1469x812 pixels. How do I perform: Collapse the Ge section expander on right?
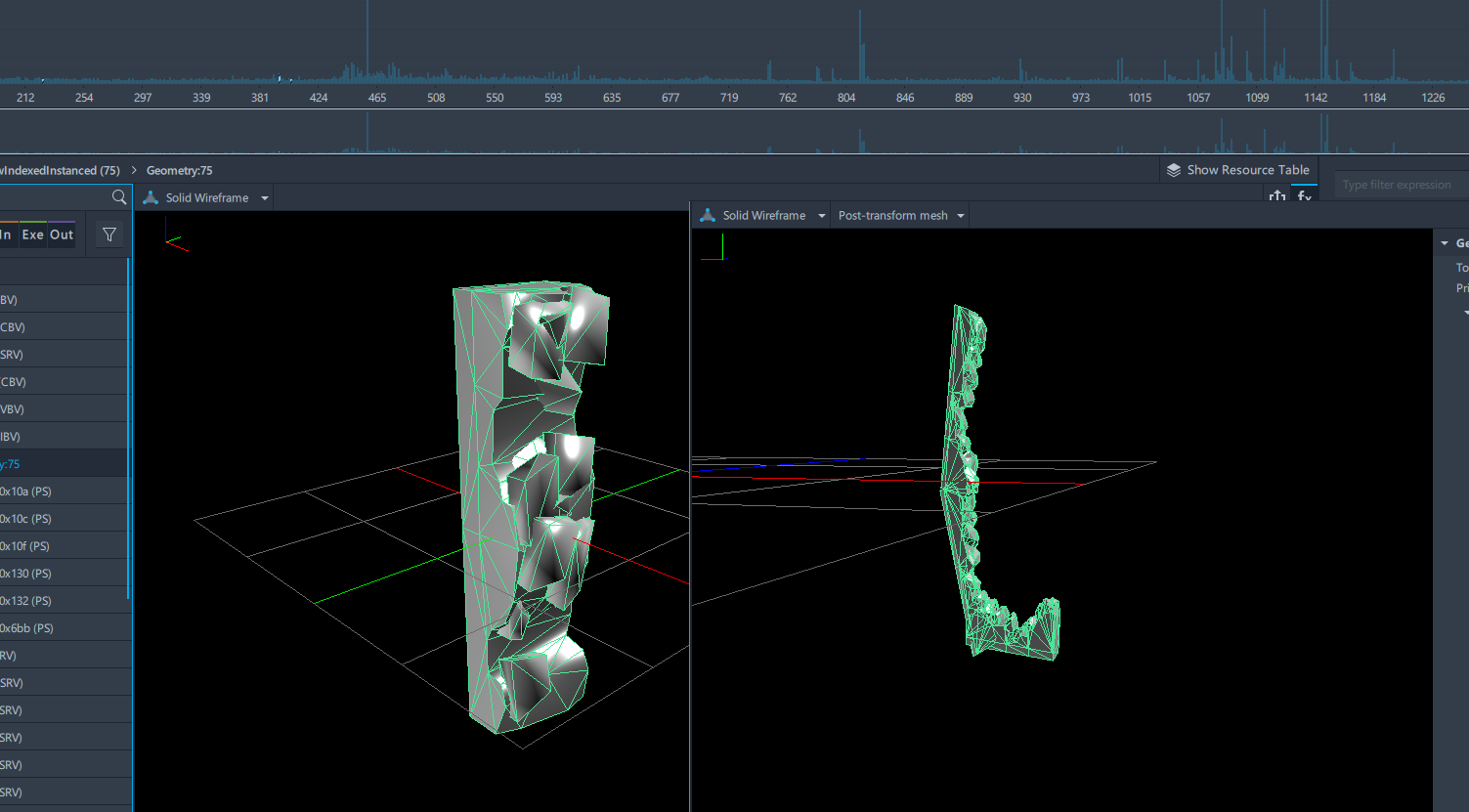1445,243
